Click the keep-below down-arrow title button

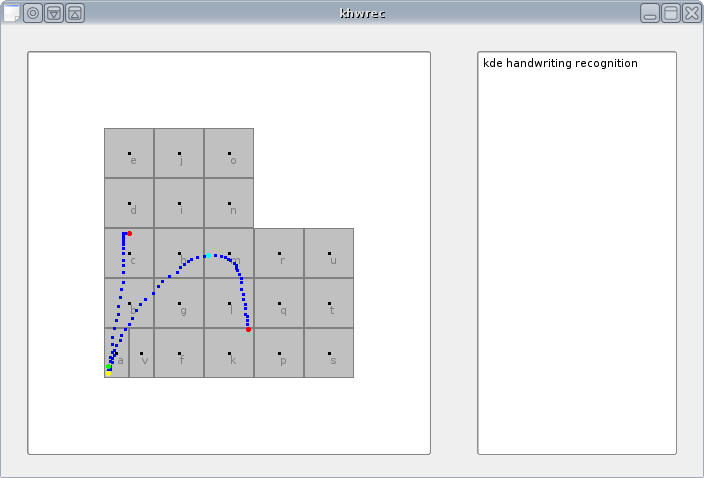(54, 13)
